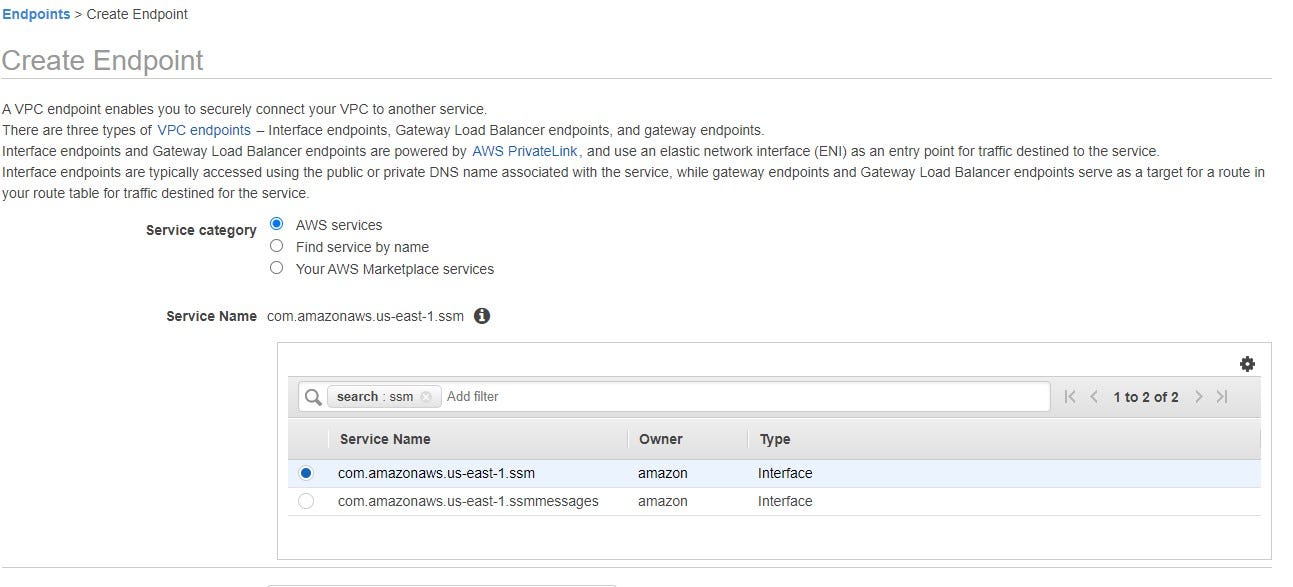Click the Add filter input field
Viewport: 1293px width, 587px height.
coord(740,397)
